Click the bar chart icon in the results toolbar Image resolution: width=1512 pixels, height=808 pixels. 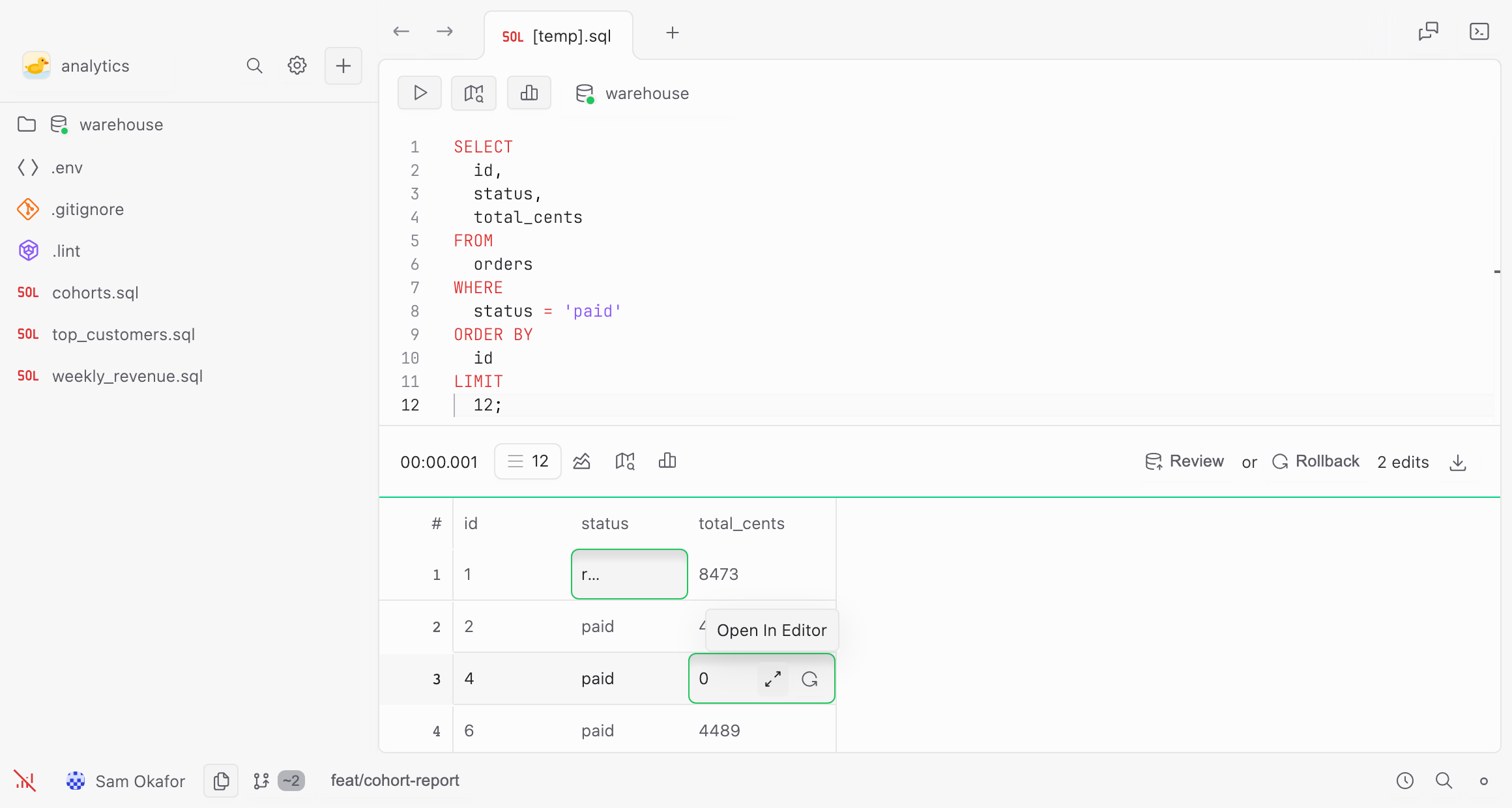pyautogui.click(x=667, y=461)
